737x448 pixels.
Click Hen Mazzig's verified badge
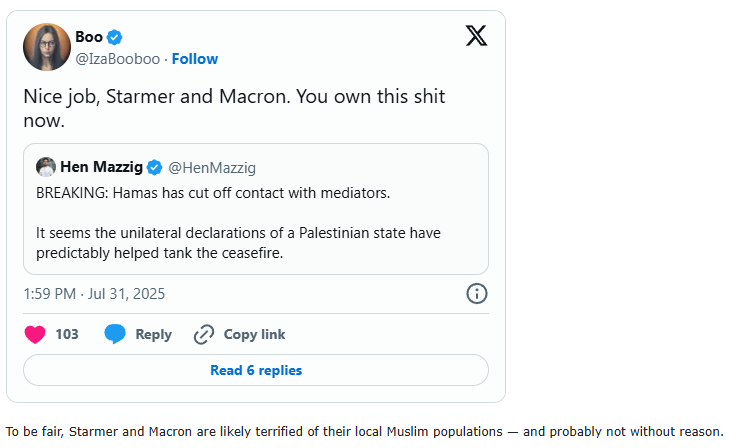click(x=155, y=167)
